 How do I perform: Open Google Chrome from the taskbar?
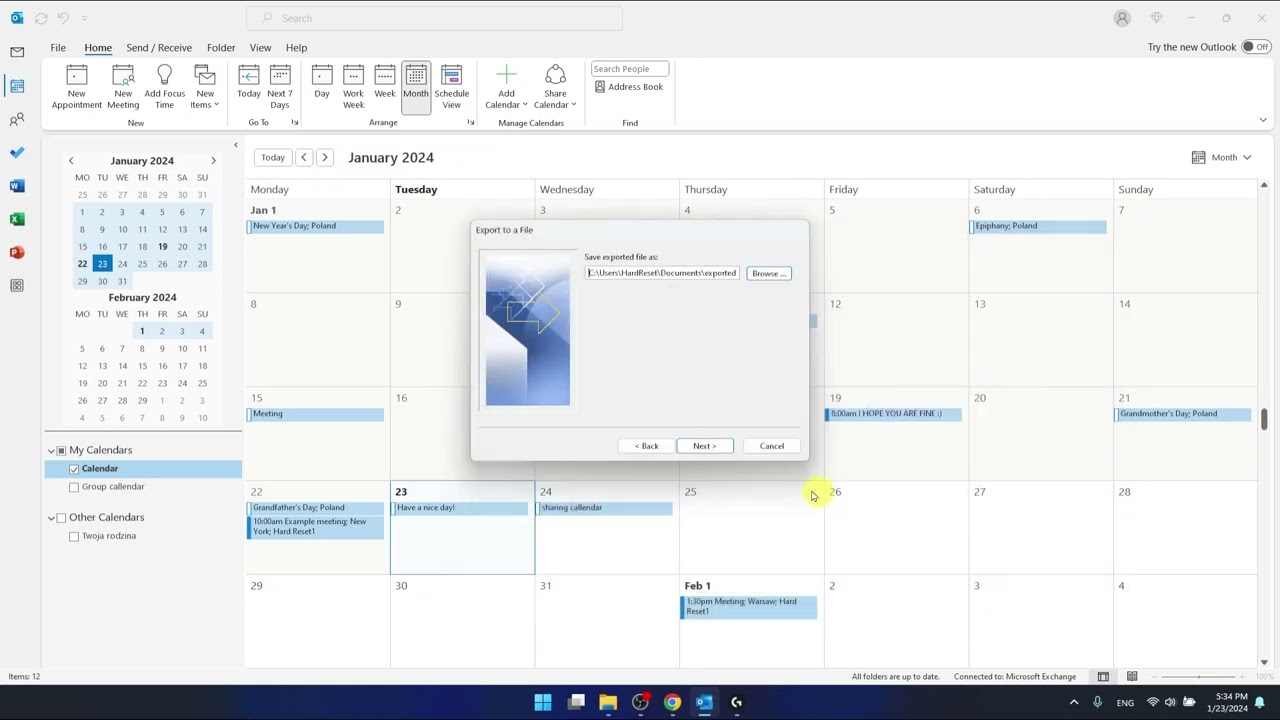pos(672,702)
